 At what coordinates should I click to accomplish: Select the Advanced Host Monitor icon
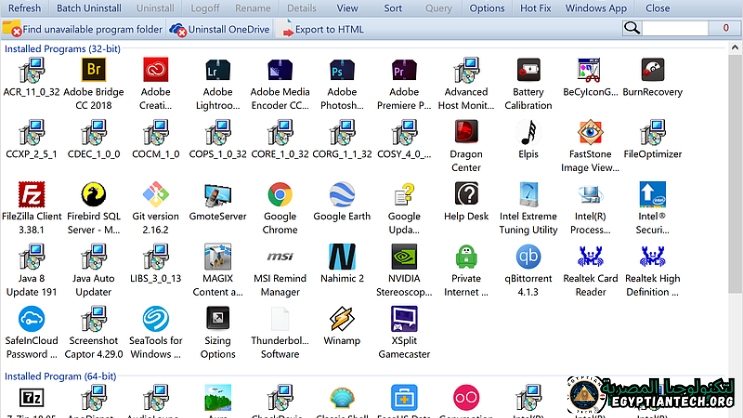click(x=466, y=70)
